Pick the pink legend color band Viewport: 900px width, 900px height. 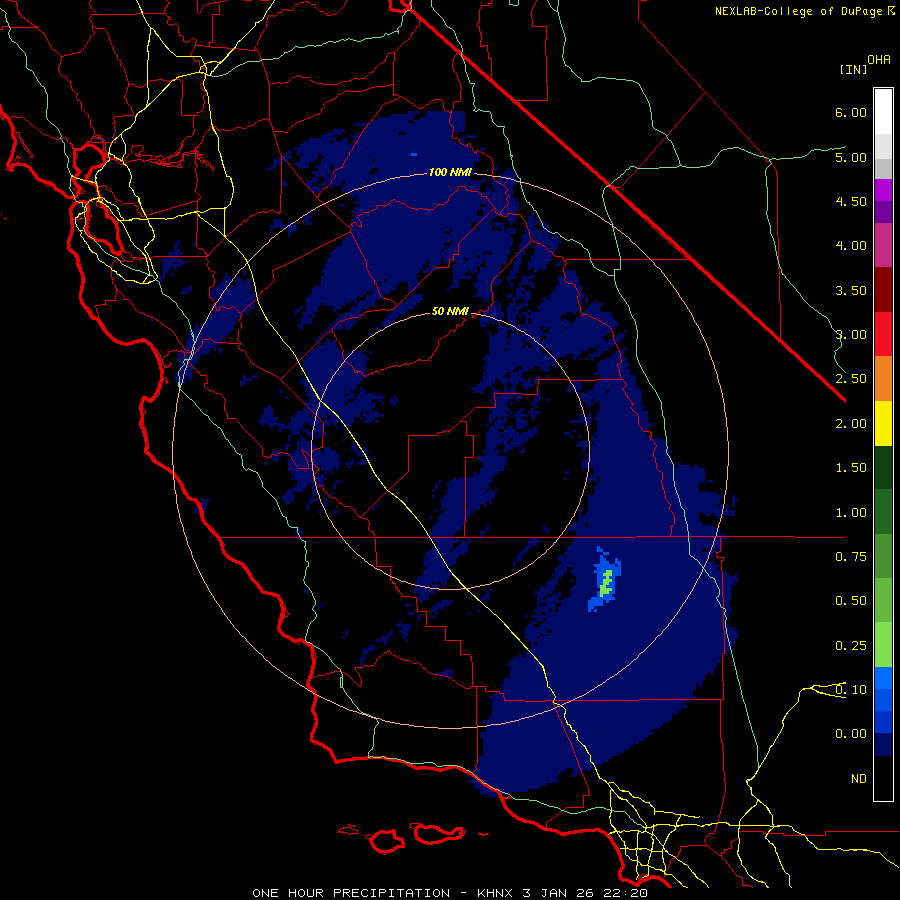click(883, 245)
